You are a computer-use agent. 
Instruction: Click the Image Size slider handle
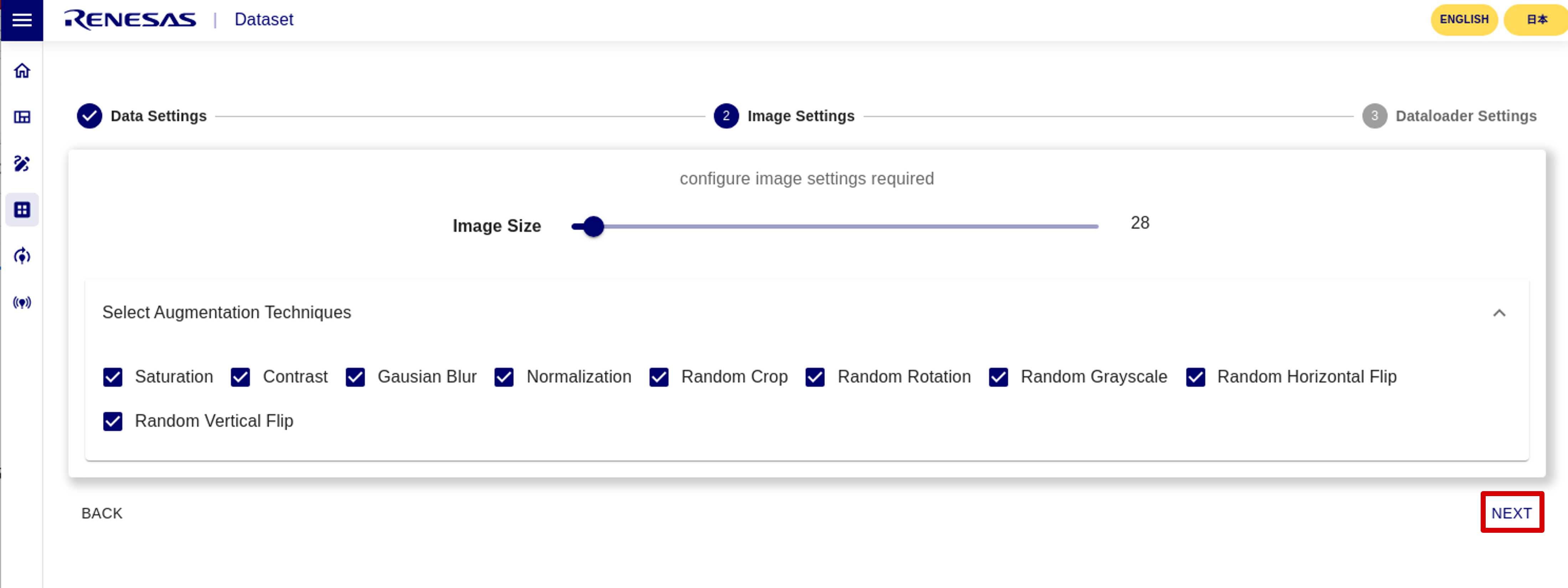[x=593, y=227]
